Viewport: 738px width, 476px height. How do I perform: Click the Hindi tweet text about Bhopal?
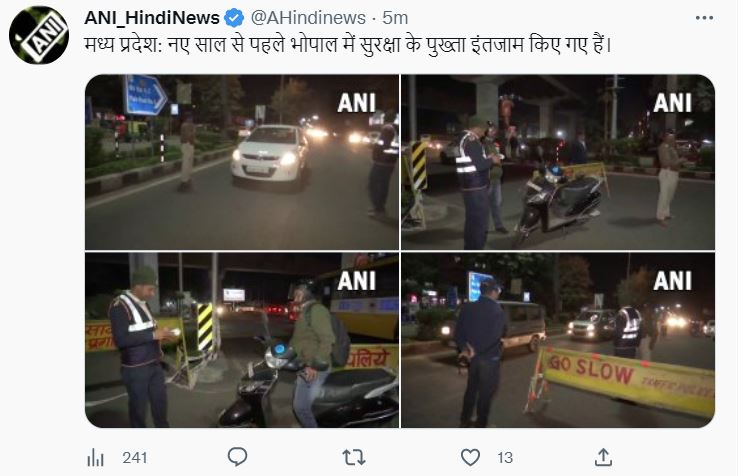[x=348, y=45]
